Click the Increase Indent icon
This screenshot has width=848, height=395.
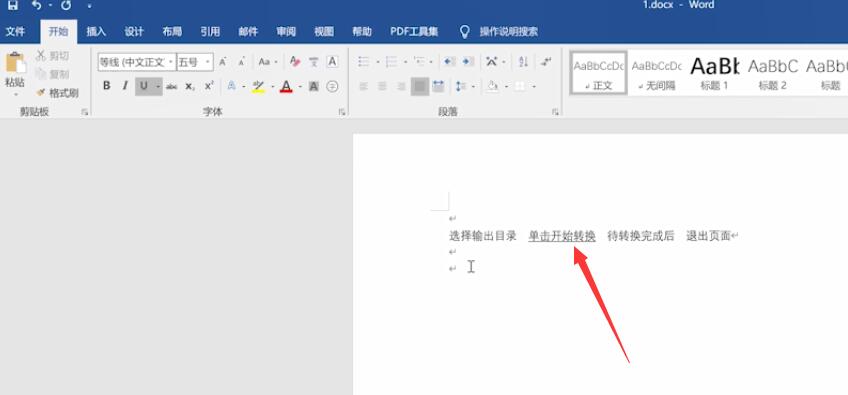(x=468, y=62)
